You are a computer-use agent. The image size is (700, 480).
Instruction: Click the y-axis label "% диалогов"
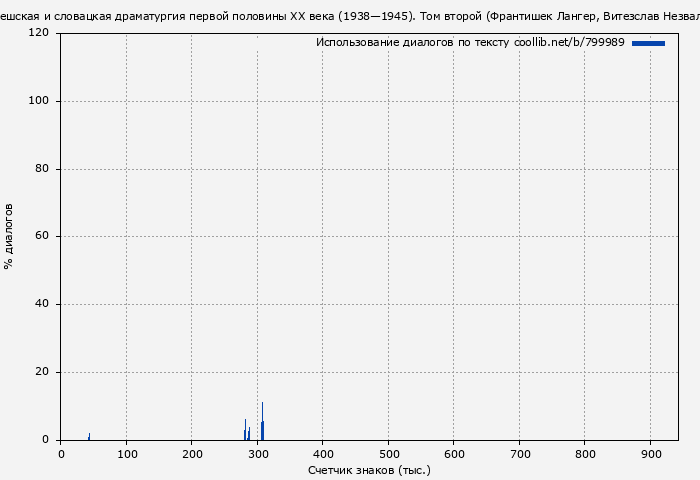pos(9,236)
